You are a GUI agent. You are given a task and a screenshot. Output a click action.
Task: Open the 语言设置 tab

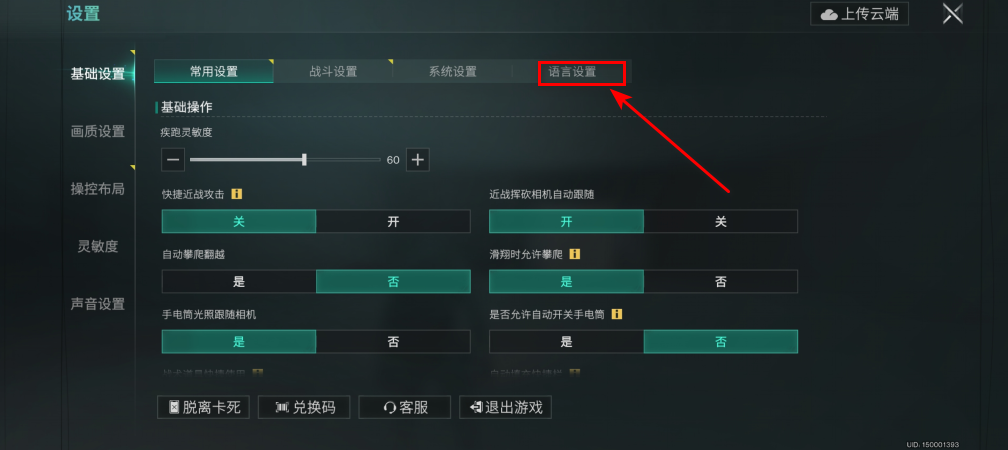click(x=572, y=72)
